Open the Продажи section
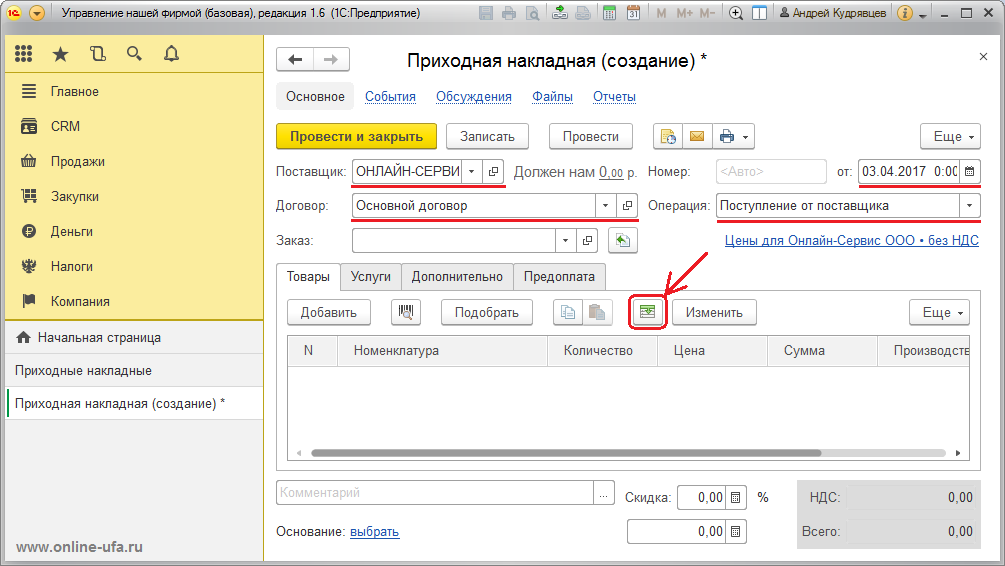Screen dimensions: 1005x566 pos(78,162)
